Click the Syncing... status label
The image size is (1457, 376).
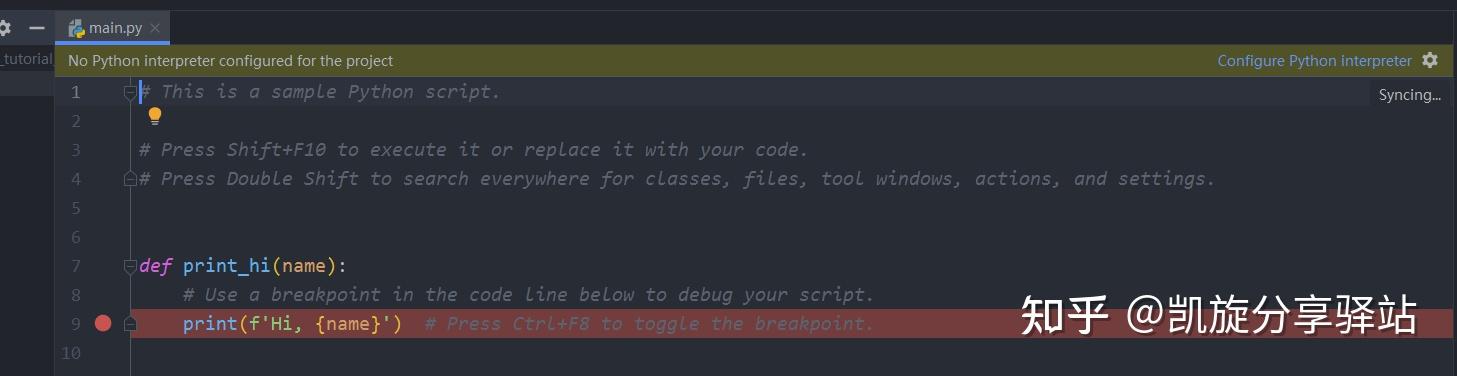click(1410, 95)
